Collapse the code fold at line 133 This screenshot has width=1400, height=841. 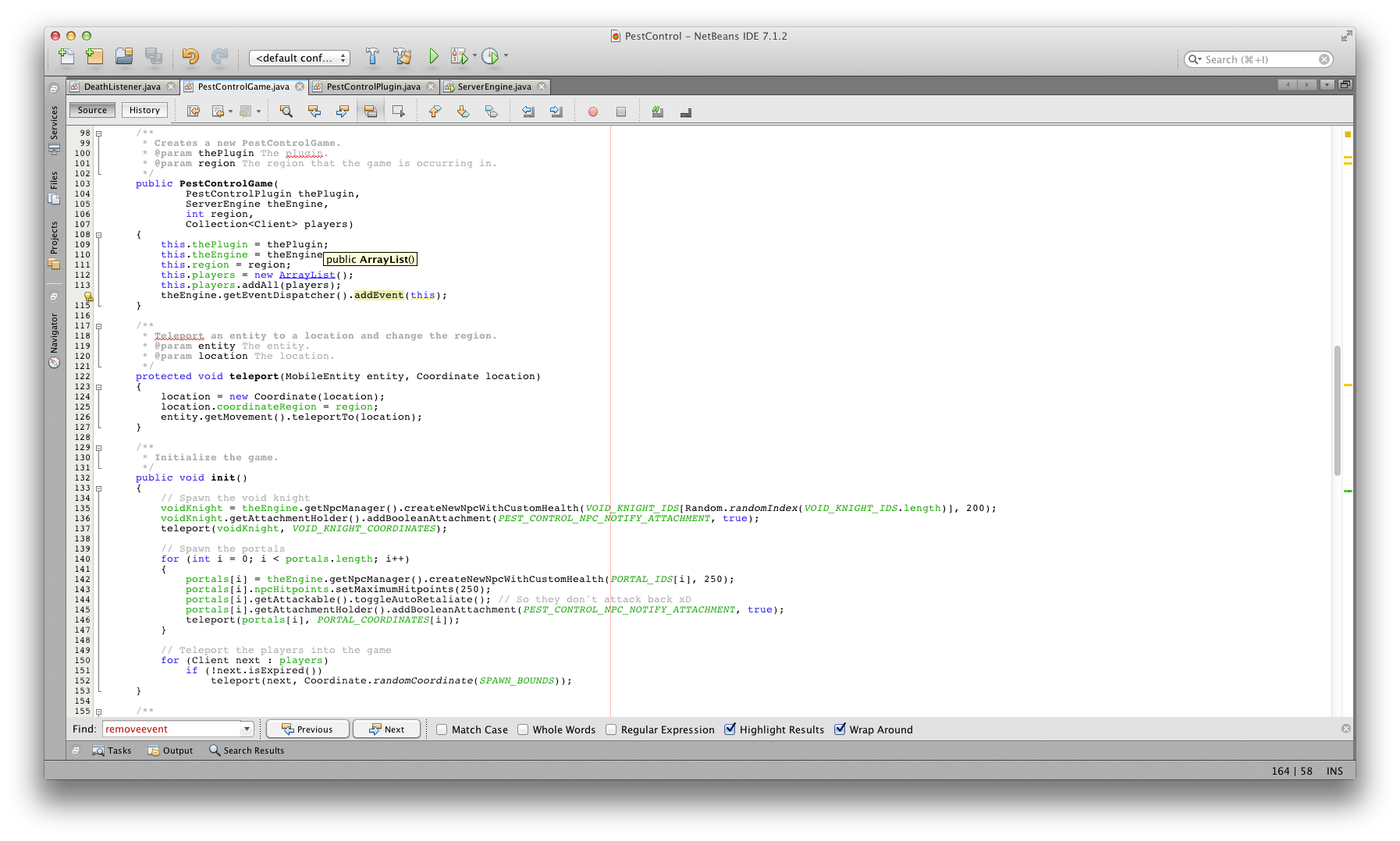point(98,488)
